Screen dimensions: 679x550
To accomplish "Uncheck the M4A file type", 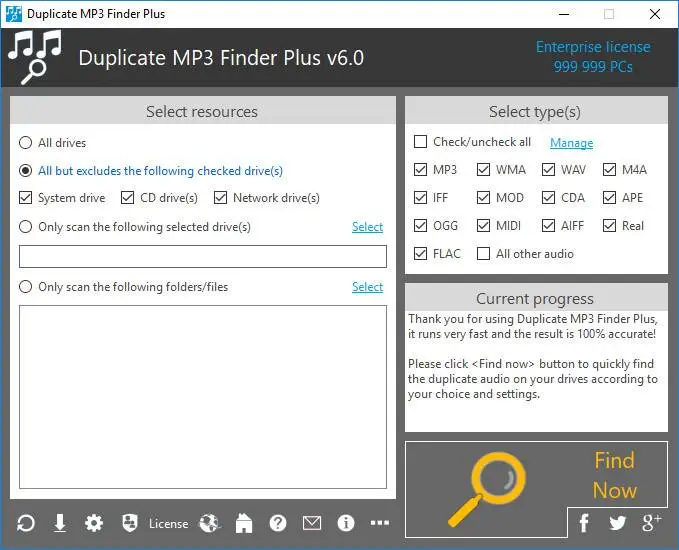I will click(609, 169).
